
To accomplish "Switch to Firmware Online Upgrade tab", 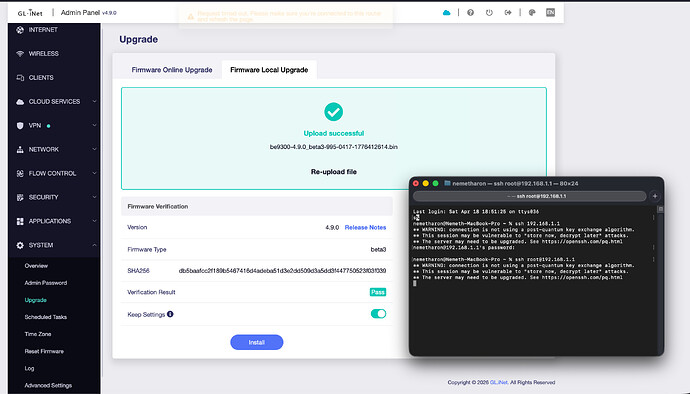I will point(172,70).
